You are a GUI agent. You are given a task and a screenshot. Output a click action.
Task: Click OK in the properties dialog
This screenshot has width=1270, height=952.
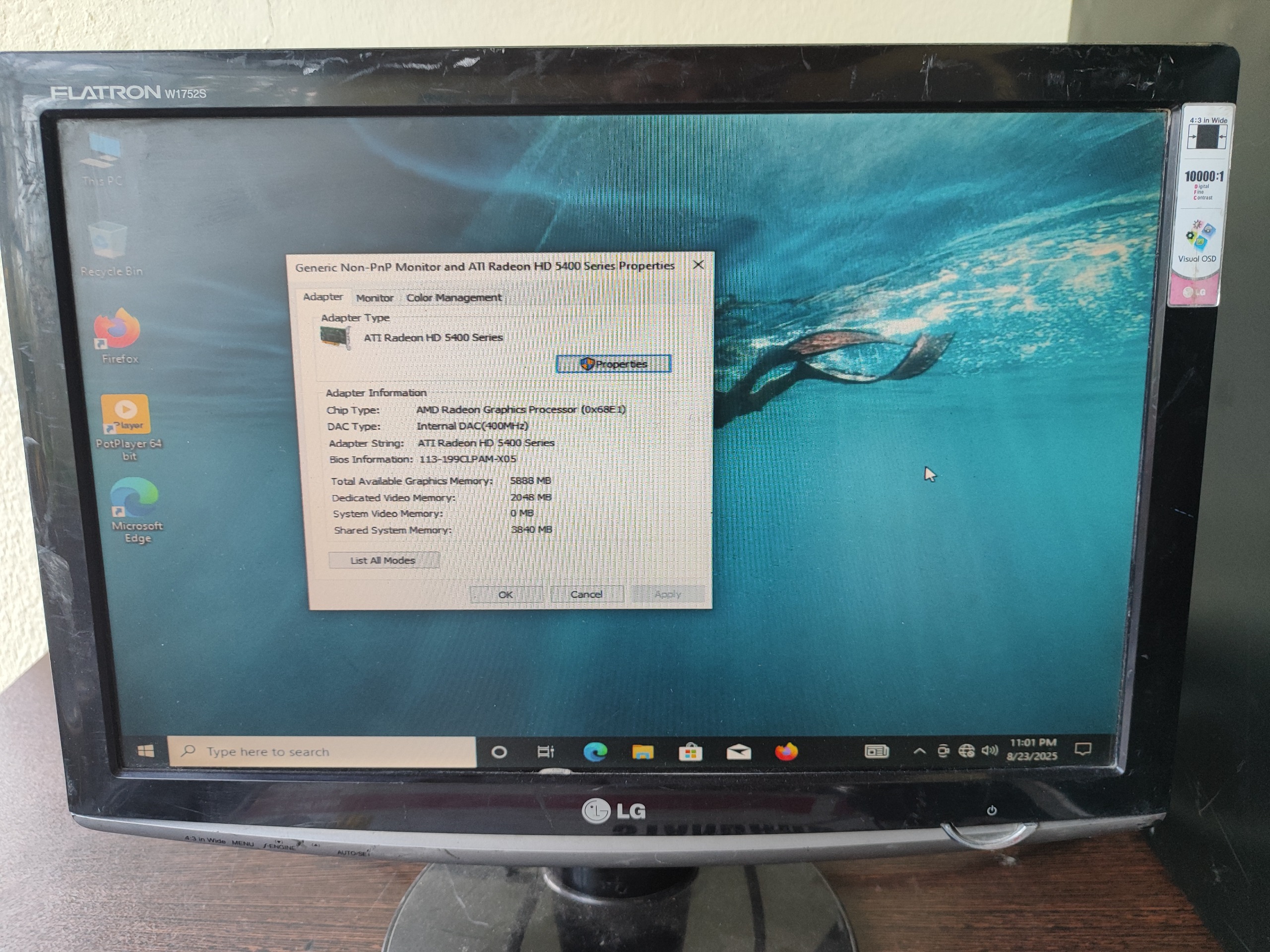pos(505,595)
